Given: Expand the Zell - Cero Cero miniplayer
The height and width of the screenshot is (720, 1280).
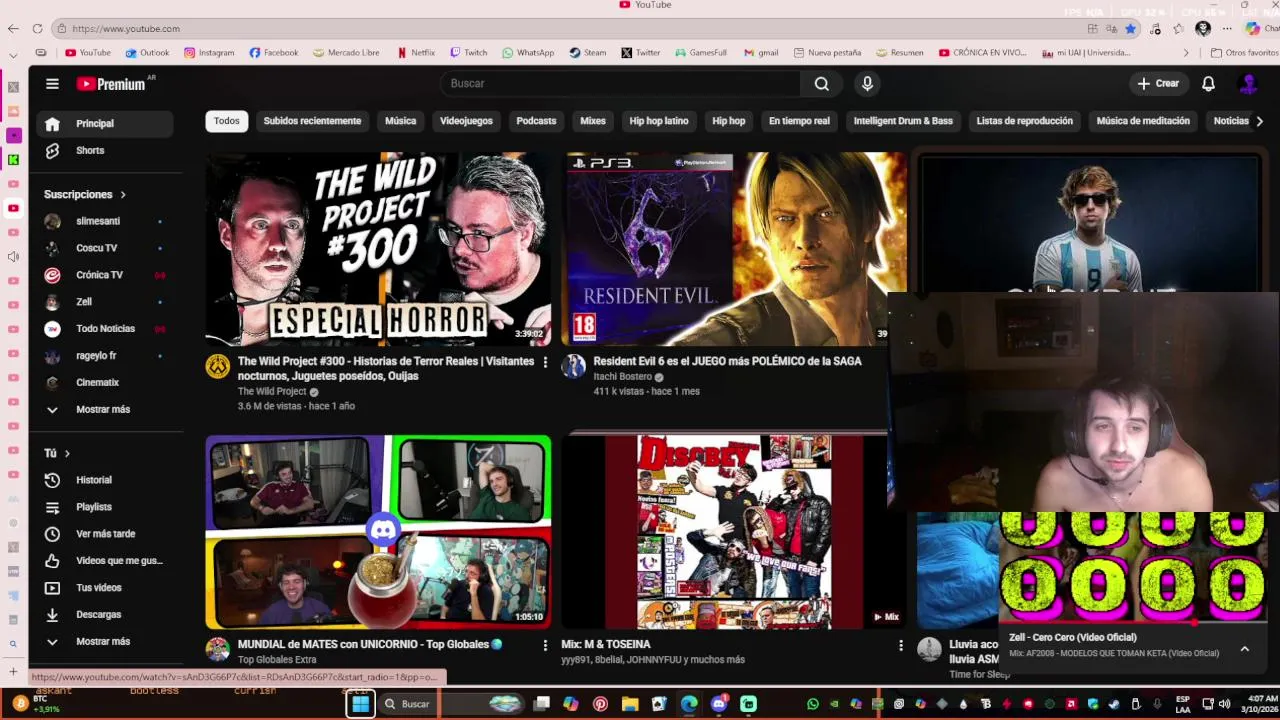Looking at the screenshot, I should point(1245,649).
